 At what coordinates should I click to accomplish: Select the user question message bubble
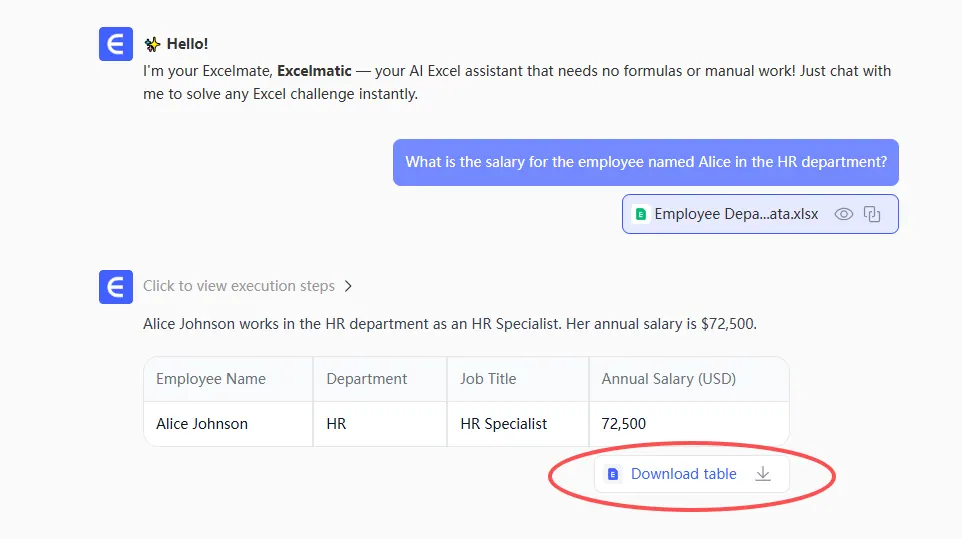[645, 162]
